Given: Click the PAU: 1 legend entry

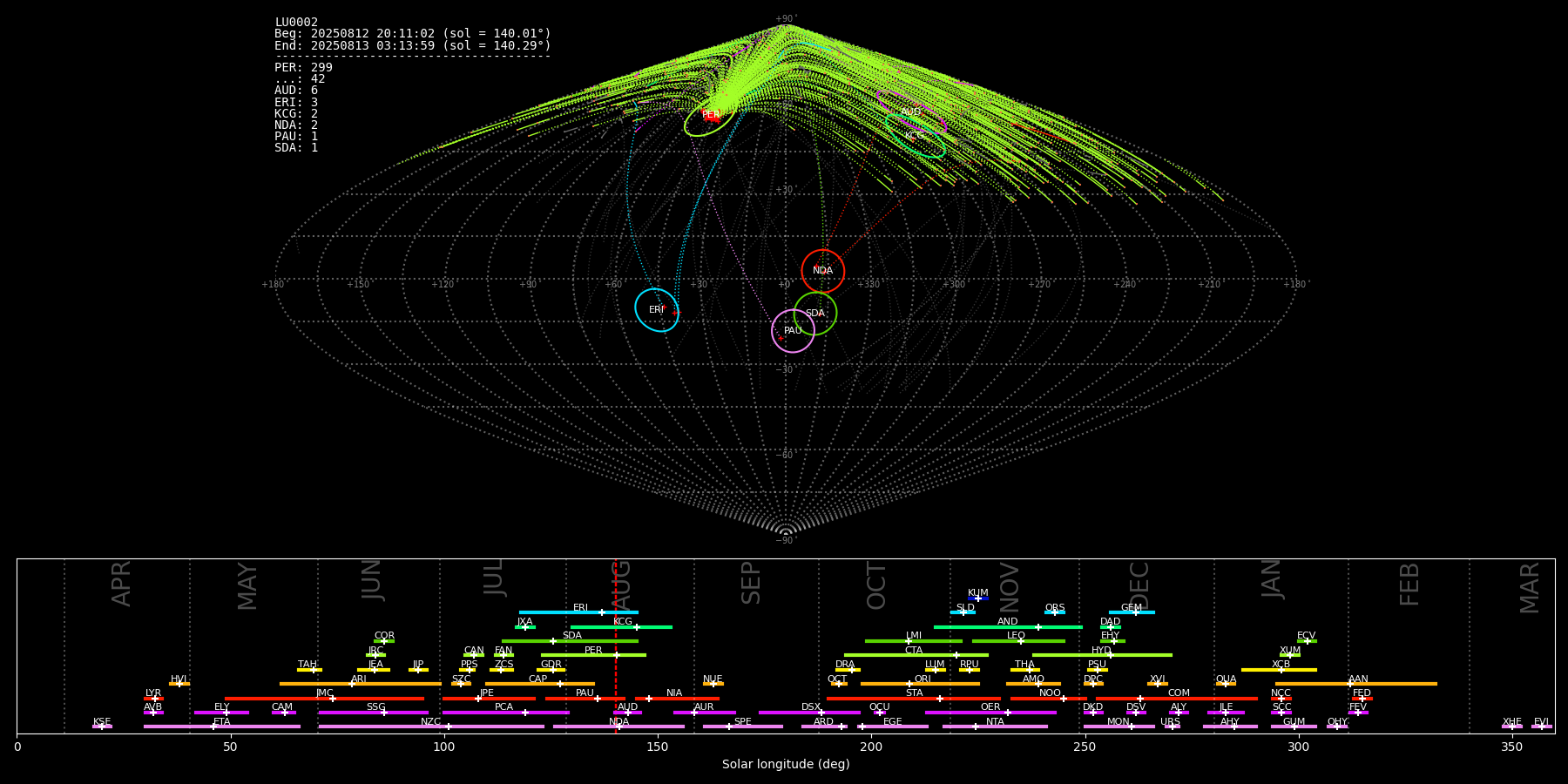Looking at the screenshot, I should point(296,137).
